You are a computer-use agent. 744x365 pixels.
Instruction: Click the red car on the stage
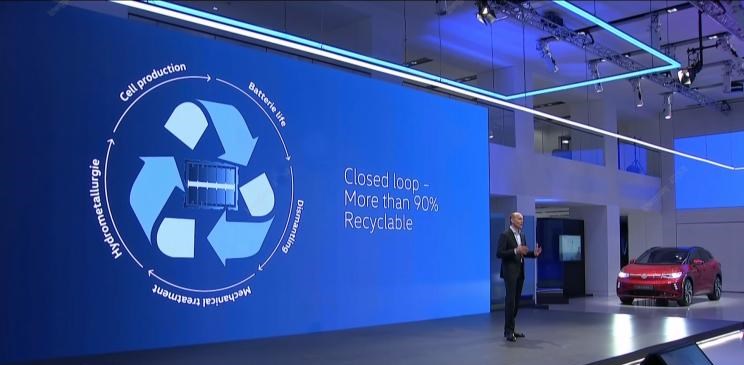(669, 276)
